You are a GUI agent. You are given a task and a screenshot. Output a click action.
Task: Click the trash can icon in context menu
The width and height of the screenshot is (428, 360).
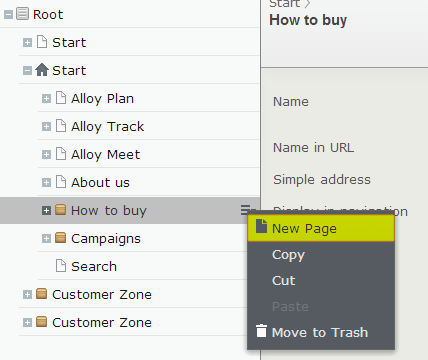coord(261,331)
